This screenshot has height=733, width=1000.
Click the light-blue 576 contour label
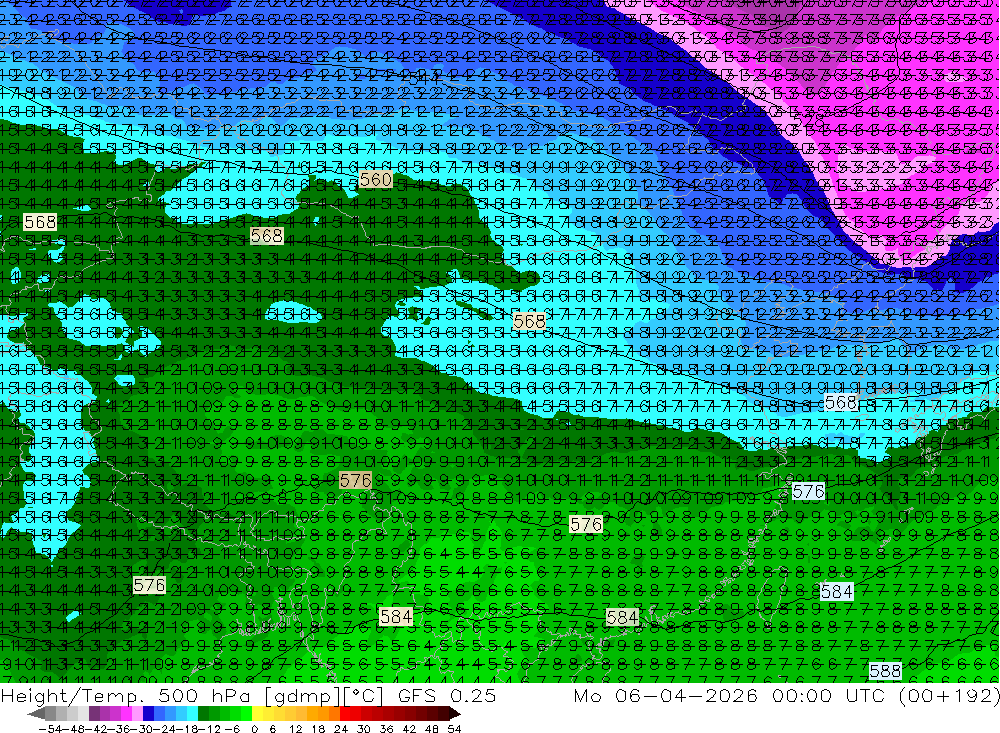(x=809, y=492)
